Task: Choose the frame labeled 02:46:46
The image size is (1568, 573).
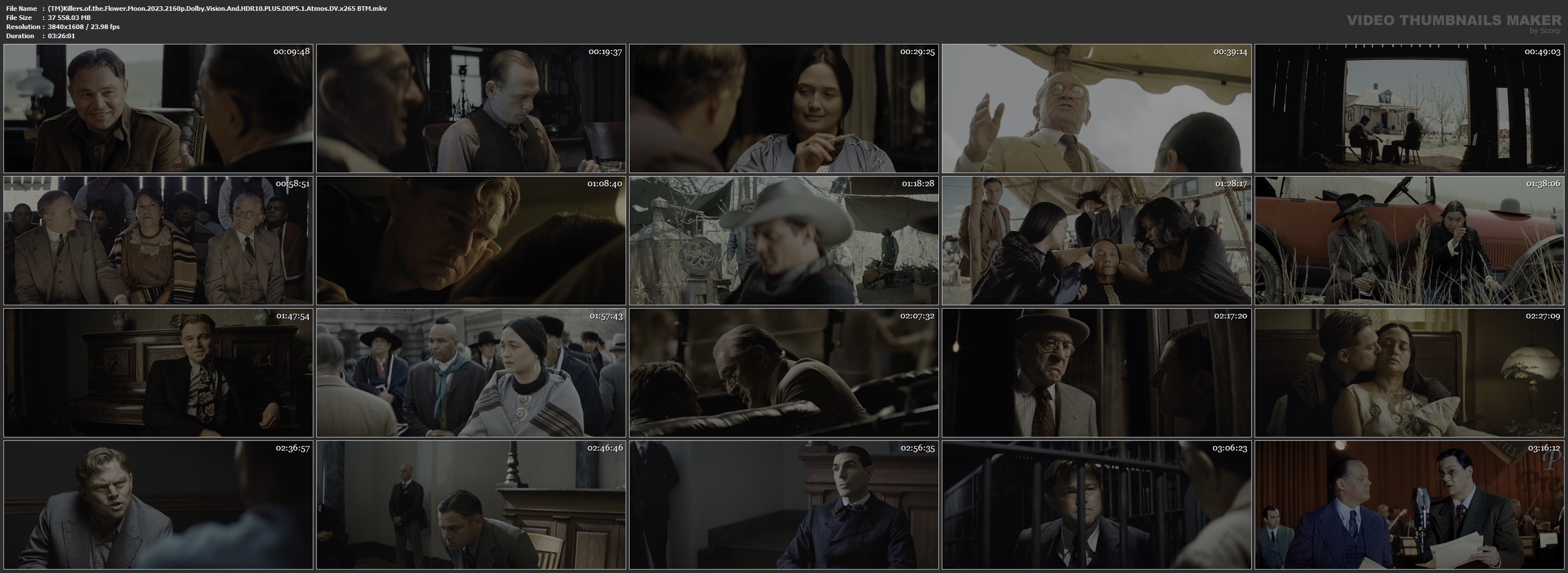Action: point(471,505)
